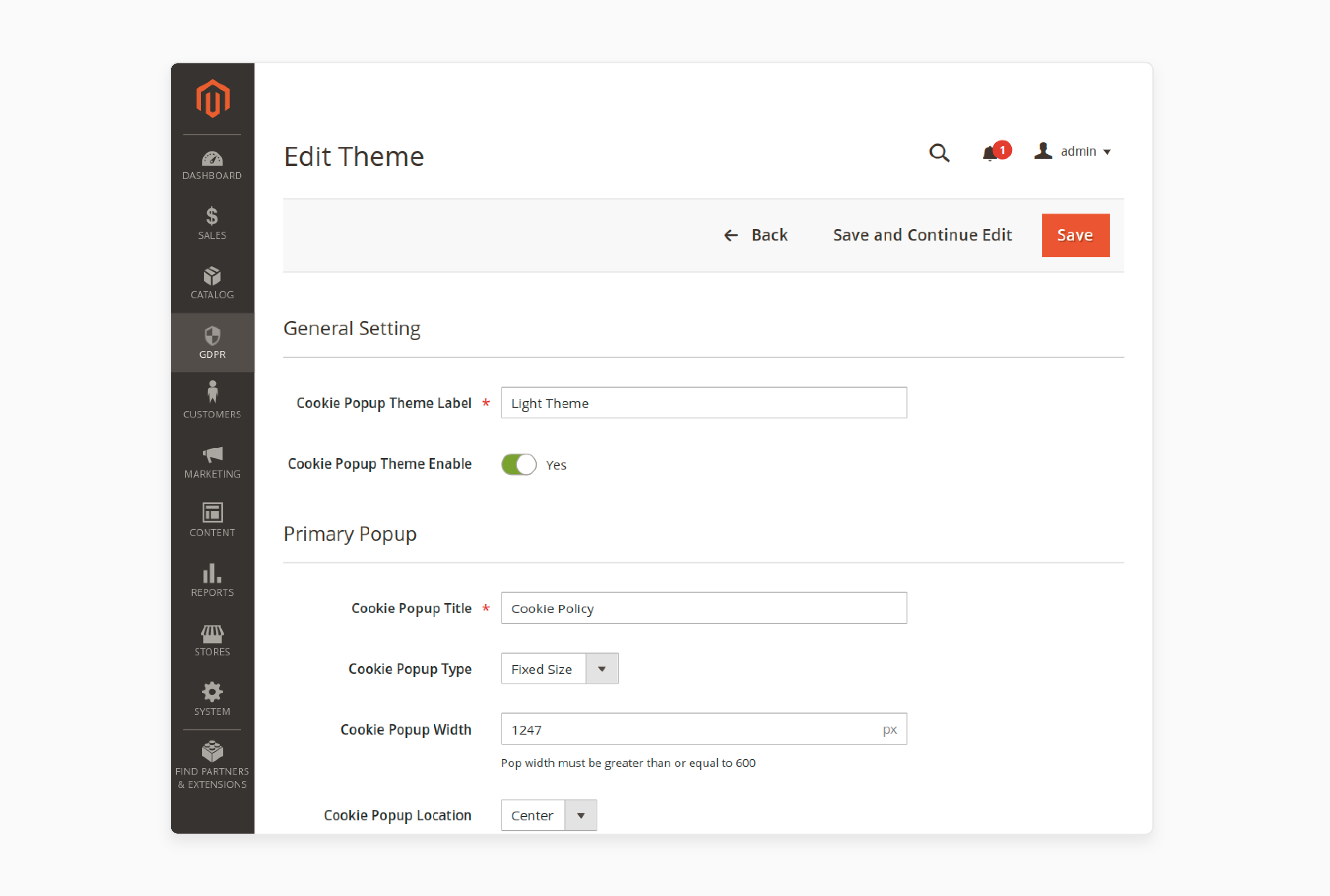This screenshot has height=896, width=1330.
Task: Click the Back arrow icon
Action: pos(731,235)
